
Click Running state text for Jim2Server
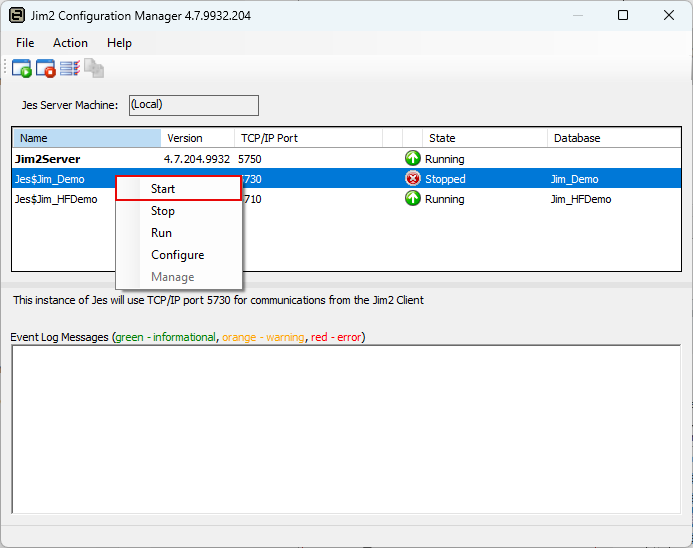click(x=445, y=159)
